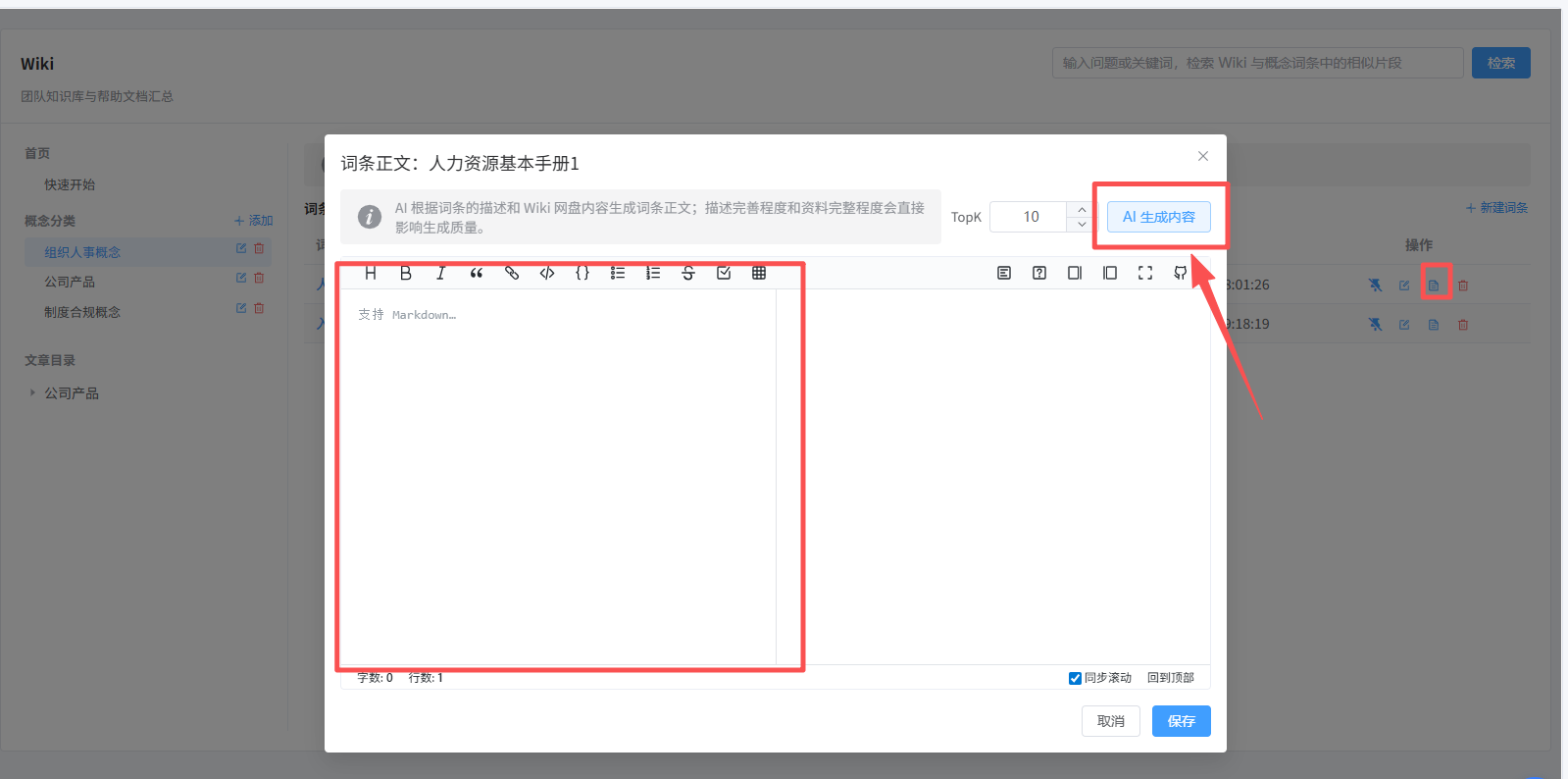
Task: Toggle the 同步滚动 checkbox
Action: pos(1075,678)
